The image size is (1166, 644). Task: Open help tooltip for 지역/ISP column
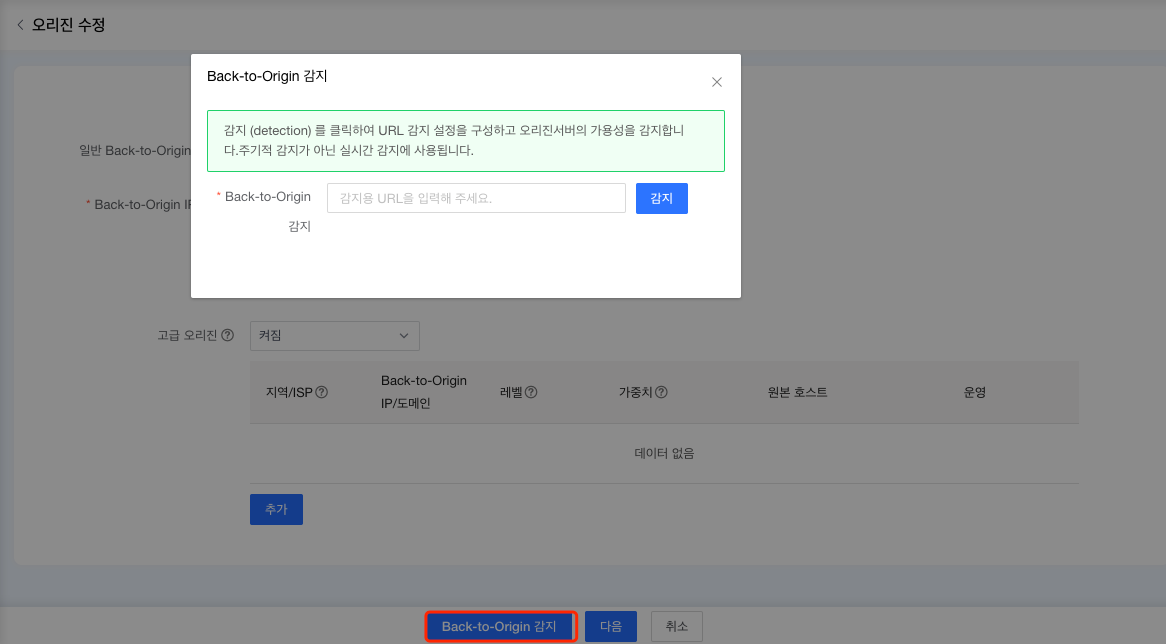[x=321, y=391]
